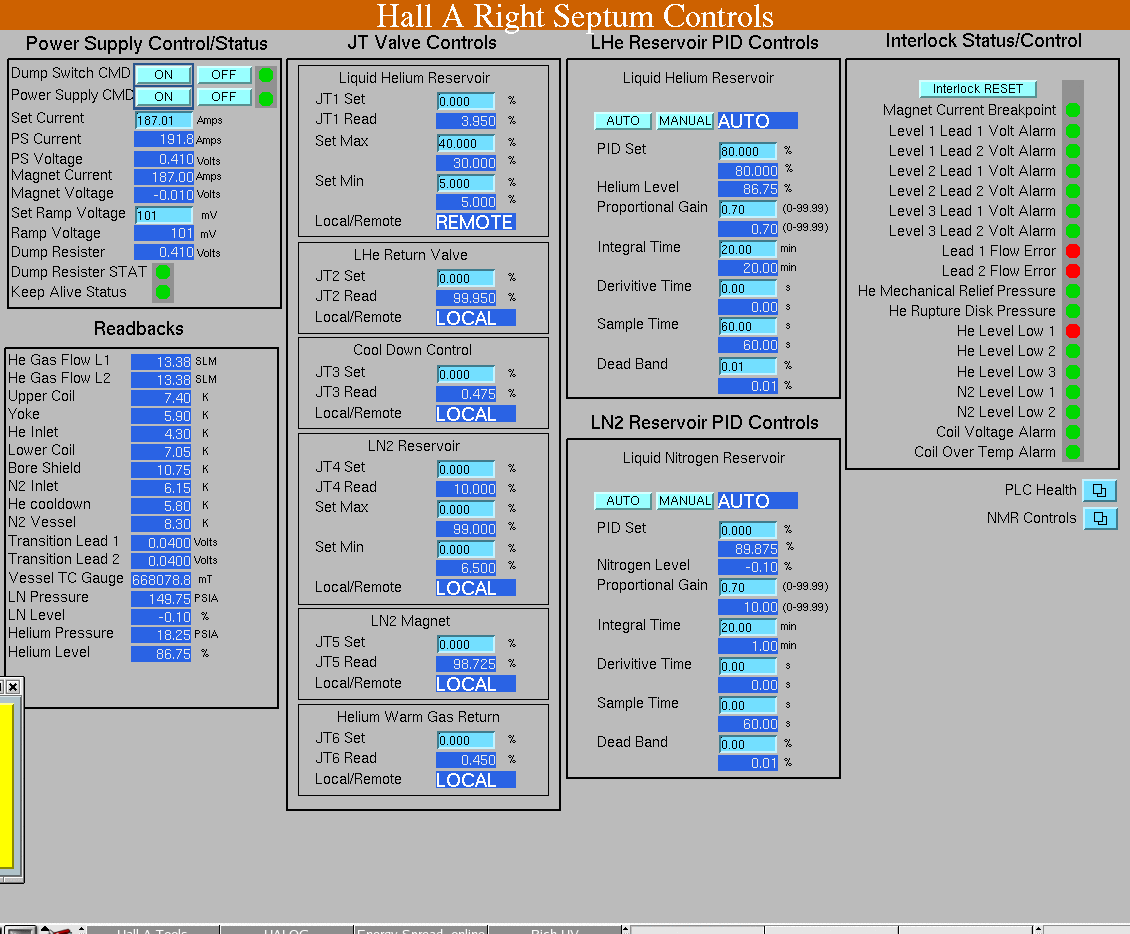The height and width of the screenshot is (934, 1130).
Task: Click the He Rupture Disk Pressure indicator
Action: pyautogui.click(x=1072, y=311)
